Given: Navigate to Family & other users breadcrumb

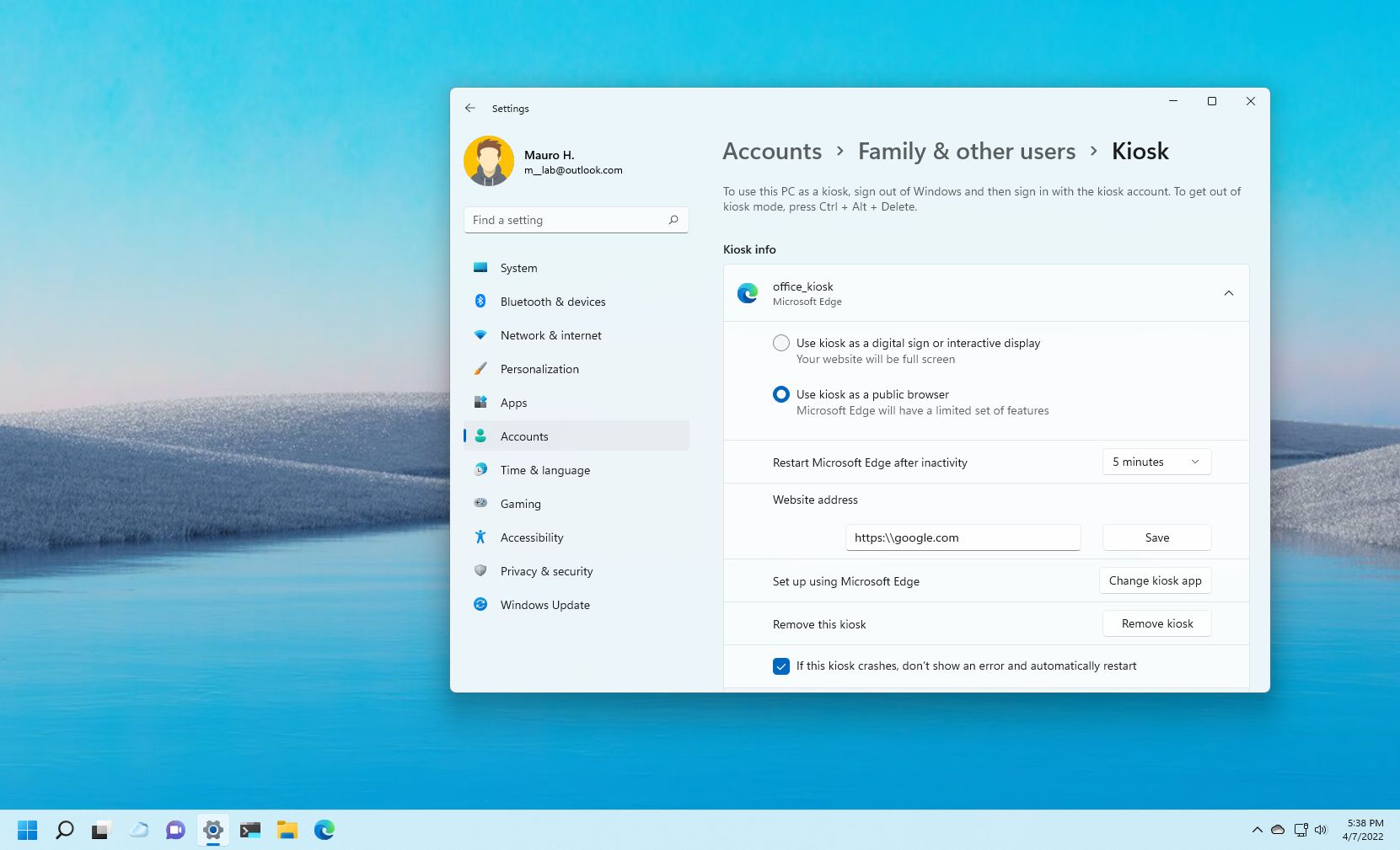Looking at the screenshot, I should point(966,152).
